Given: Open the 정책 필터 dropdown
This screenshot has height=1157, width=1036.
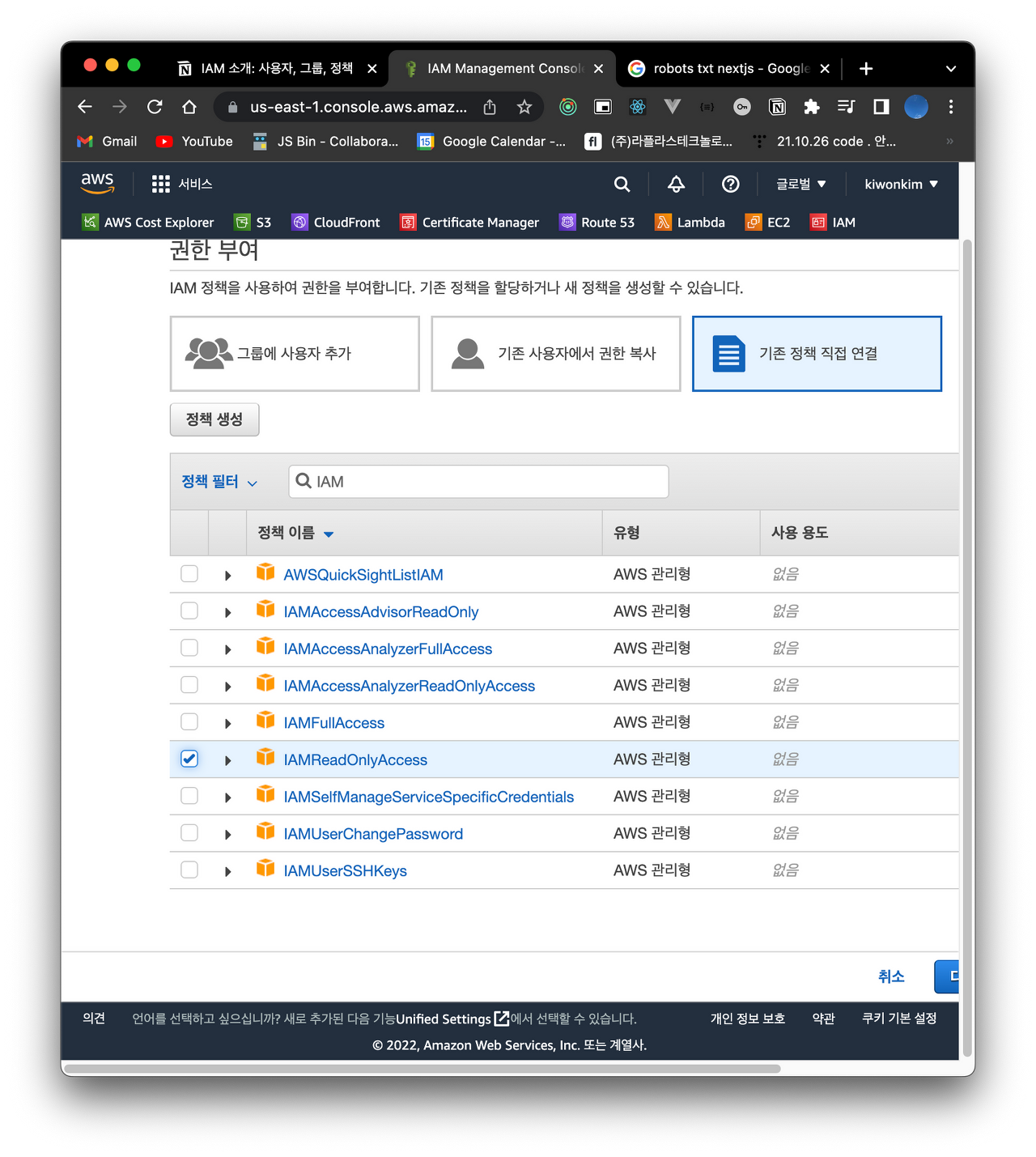Looking at the screenshot, I should pos(219,482).
